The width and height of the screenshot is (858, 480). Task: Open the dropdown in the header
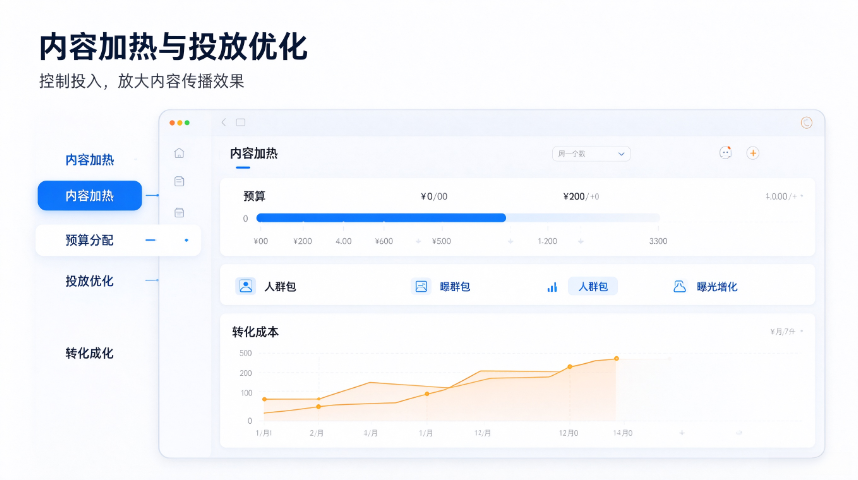pos(591,154)
